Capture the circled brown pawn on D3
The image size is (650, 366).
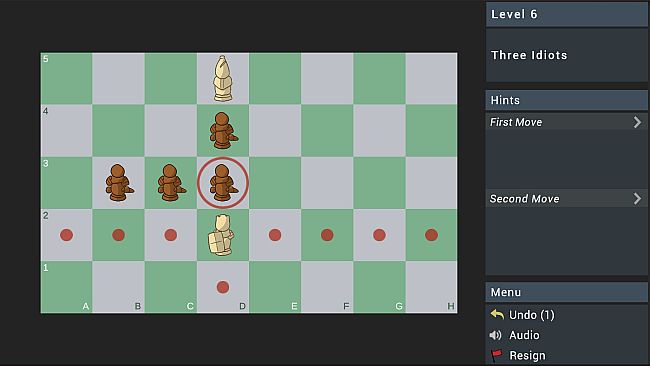tap(223, 183)
